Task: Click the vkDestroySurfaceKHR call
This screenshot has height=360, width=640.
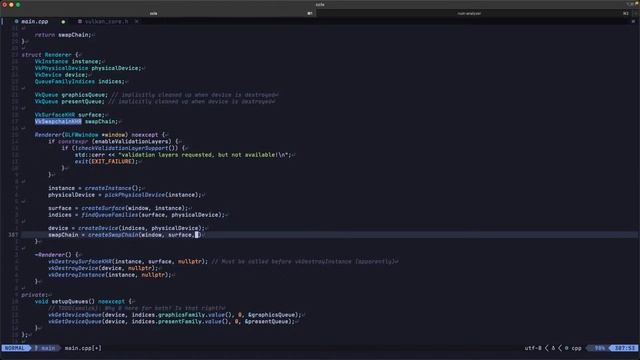Action: (x=128, y=261)
